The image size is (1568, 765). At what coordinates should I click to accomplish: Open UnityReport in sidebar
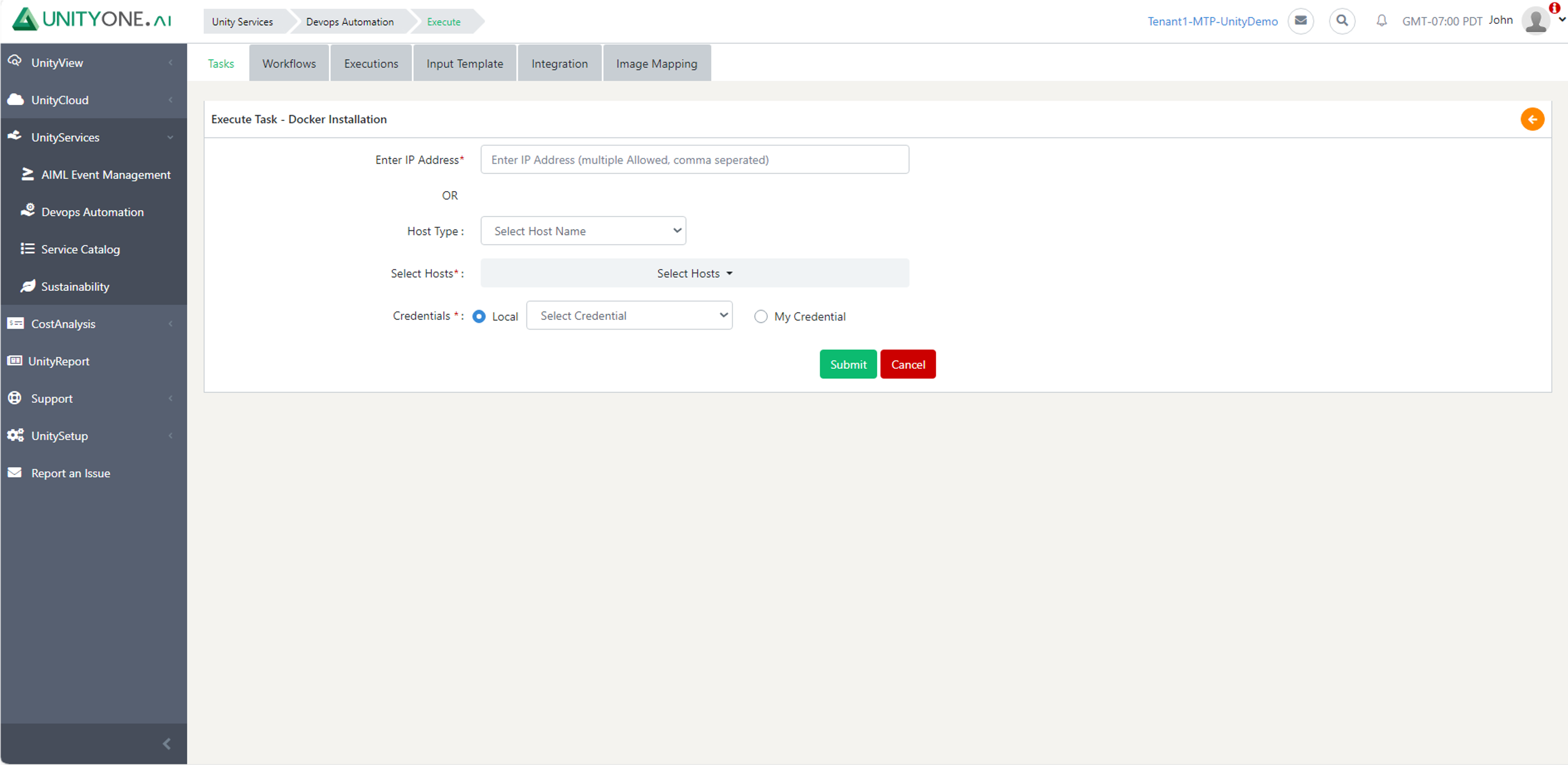[59, 361]
